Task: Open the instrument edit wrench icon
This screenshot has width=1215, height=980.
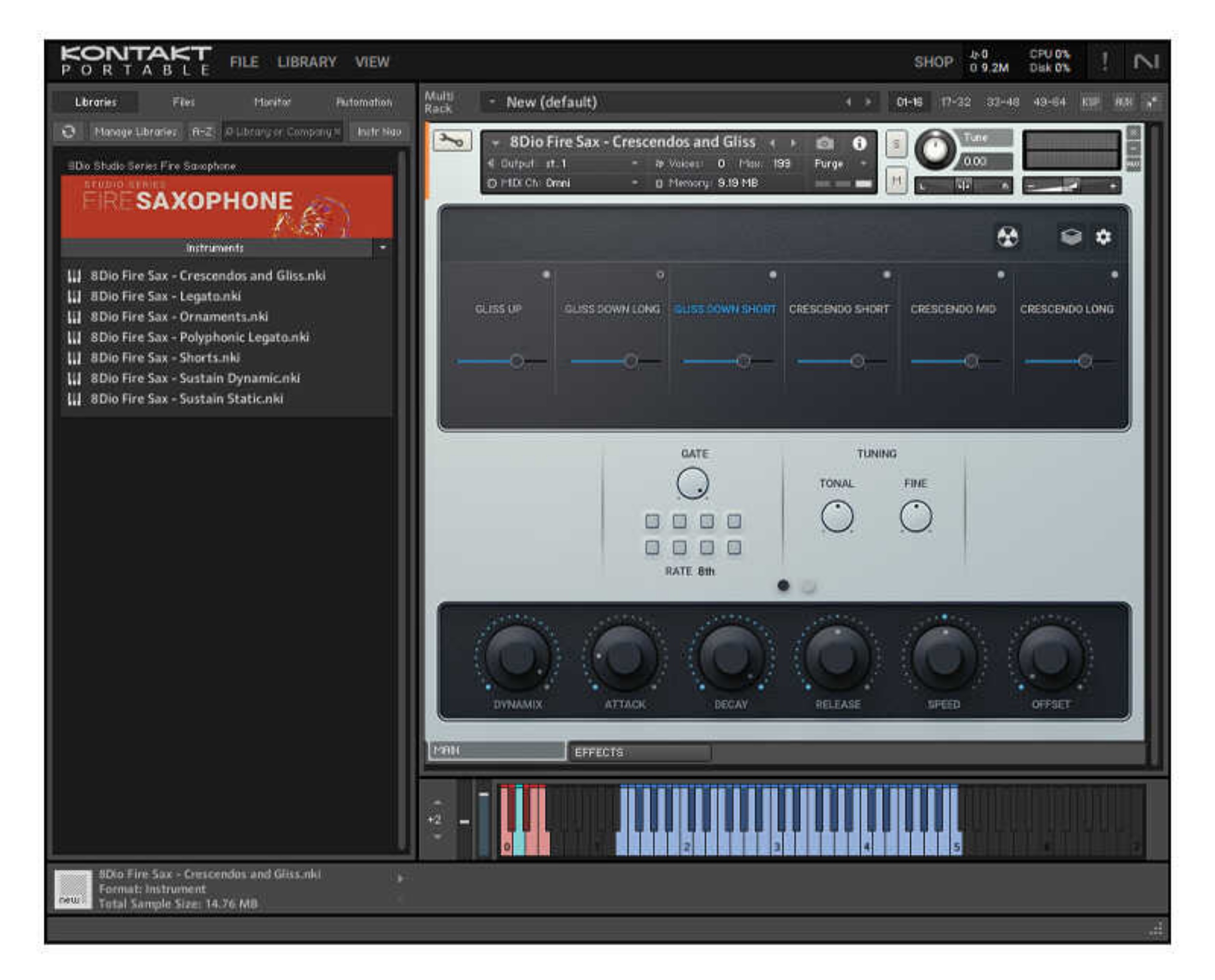Action: [452, 141]
